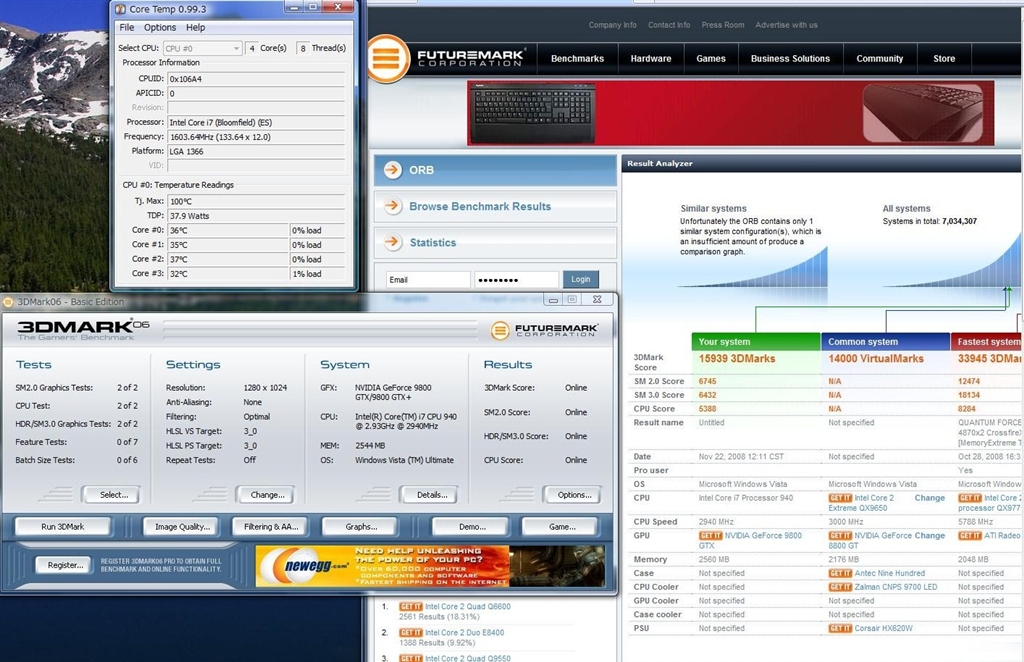1024x662 pixels.
Task: Click the Core Temp title bar icon
Action: [120, 9]
